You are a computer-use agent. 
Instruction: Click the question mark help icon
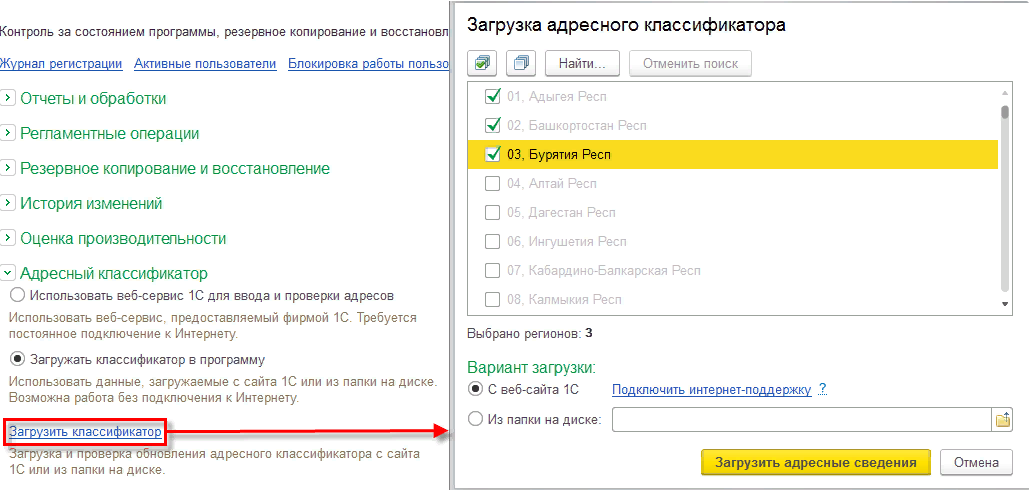click(x=822, y=390)
